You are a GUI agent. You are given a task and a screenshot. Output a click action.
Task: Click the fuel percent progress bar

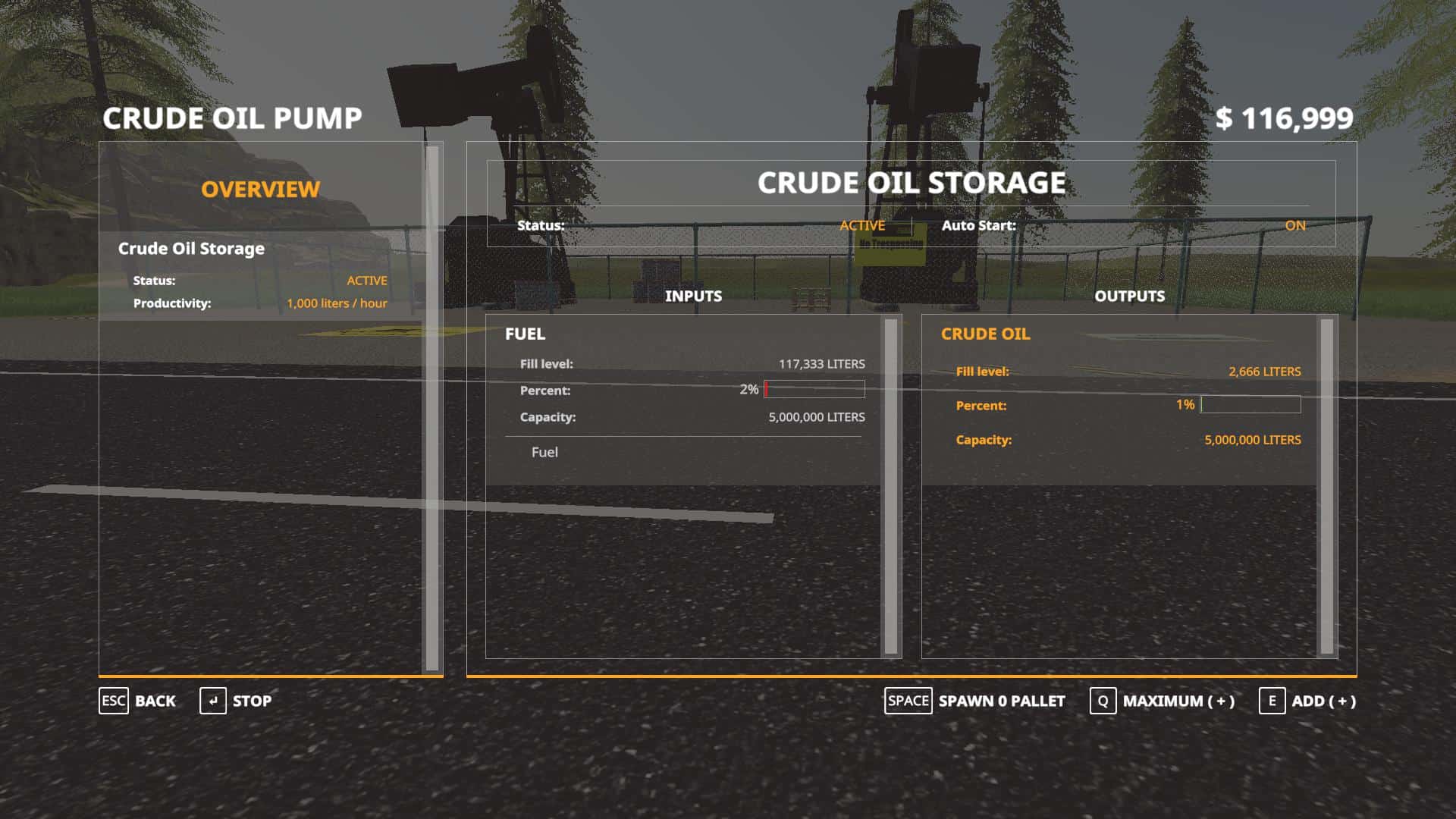click(814, 390)
